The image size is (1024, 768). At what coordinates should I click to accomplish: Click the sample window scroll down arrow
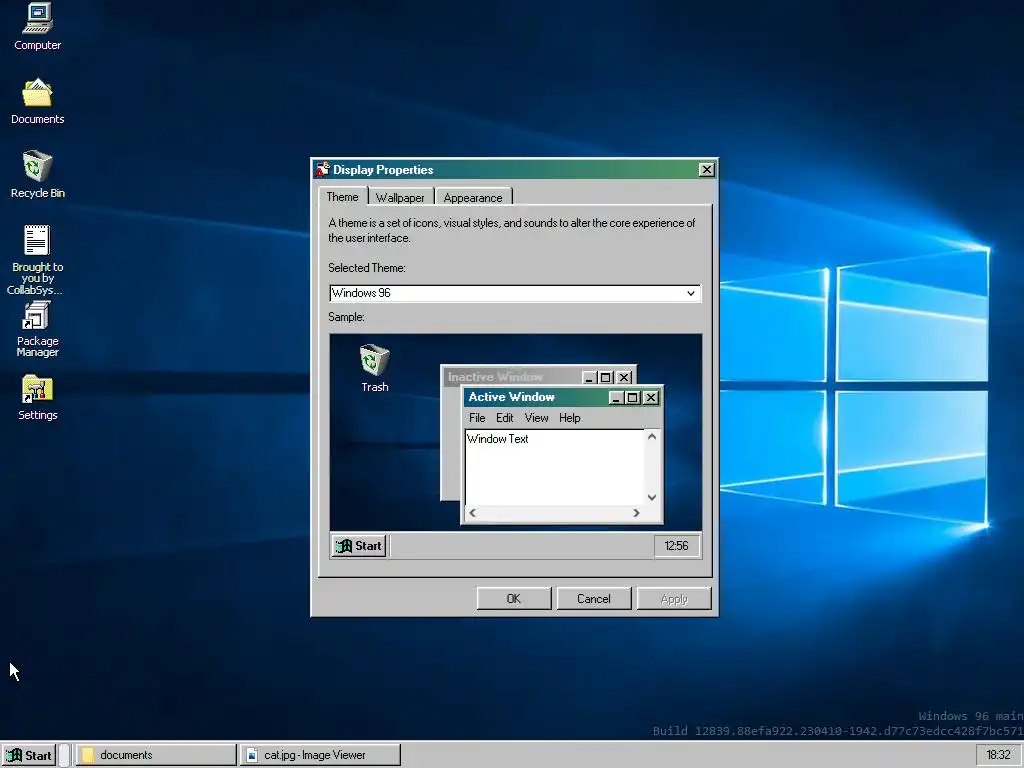652,498
